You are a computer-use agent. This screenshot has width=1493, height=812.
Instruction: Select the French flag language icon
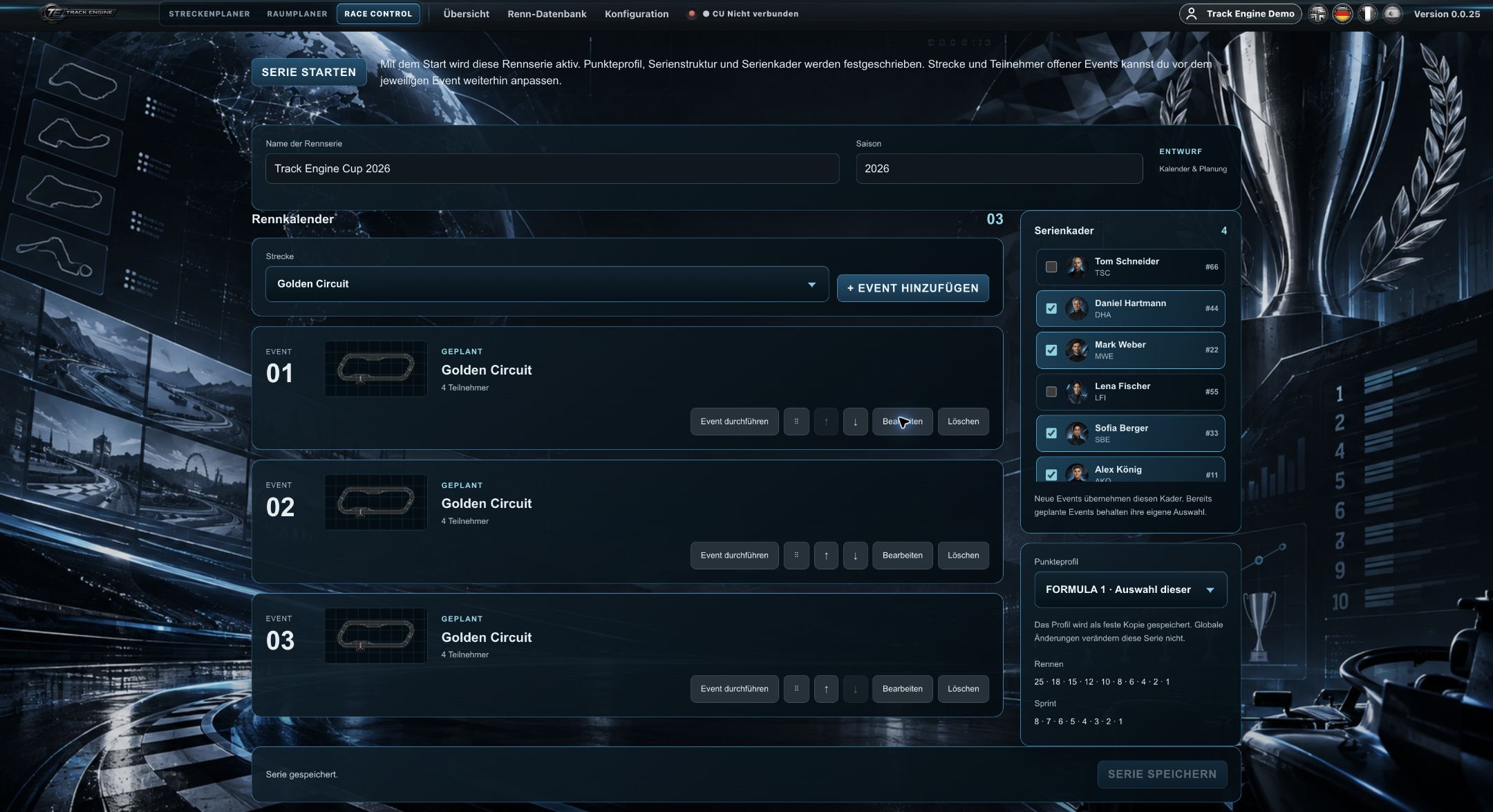coord(1367,14)
